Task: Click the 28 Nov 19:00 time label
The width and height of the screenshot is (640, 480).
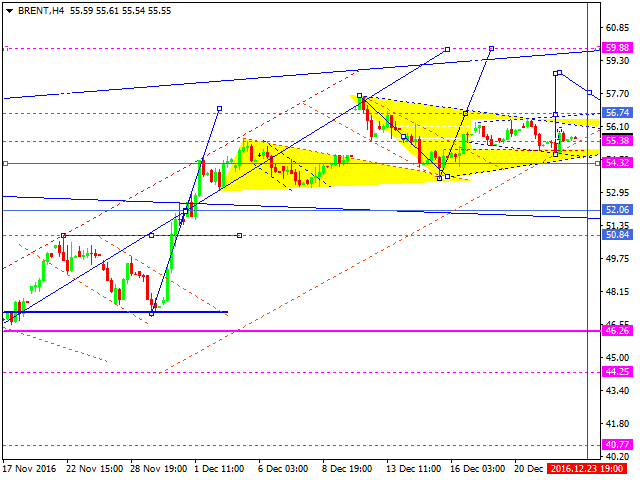Action: click(159, 469)
